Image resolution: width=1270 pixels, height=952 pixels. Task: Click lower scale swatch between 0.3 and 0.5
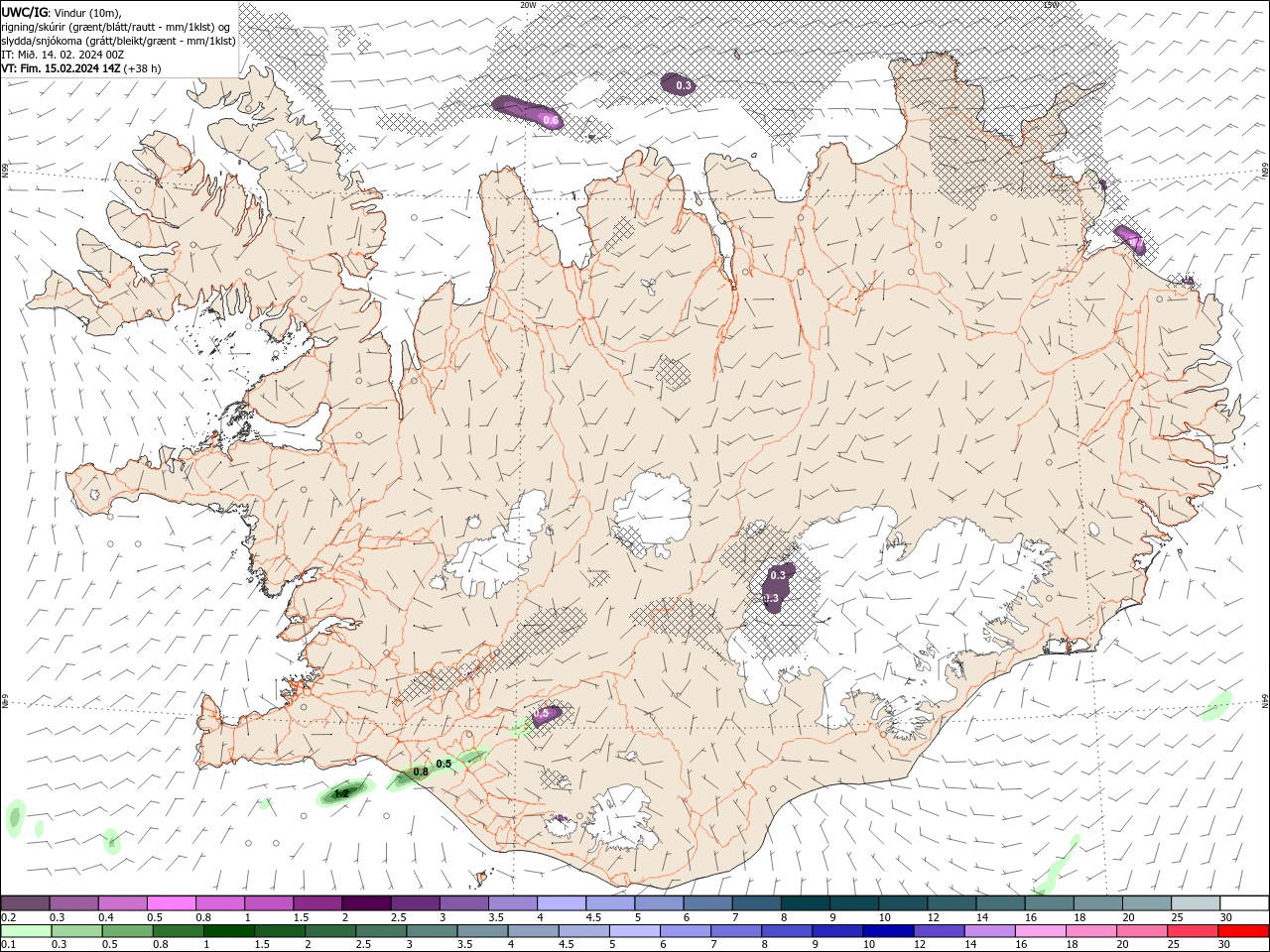75,931
